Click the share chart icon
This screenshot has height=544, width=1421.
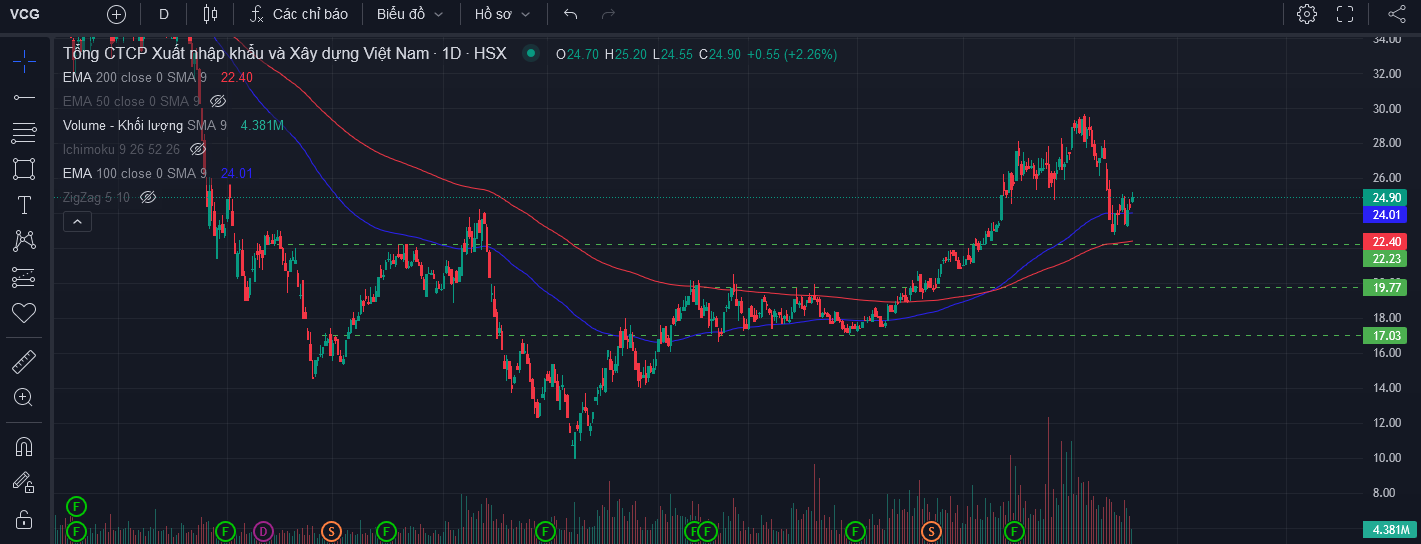[1397, 14]
